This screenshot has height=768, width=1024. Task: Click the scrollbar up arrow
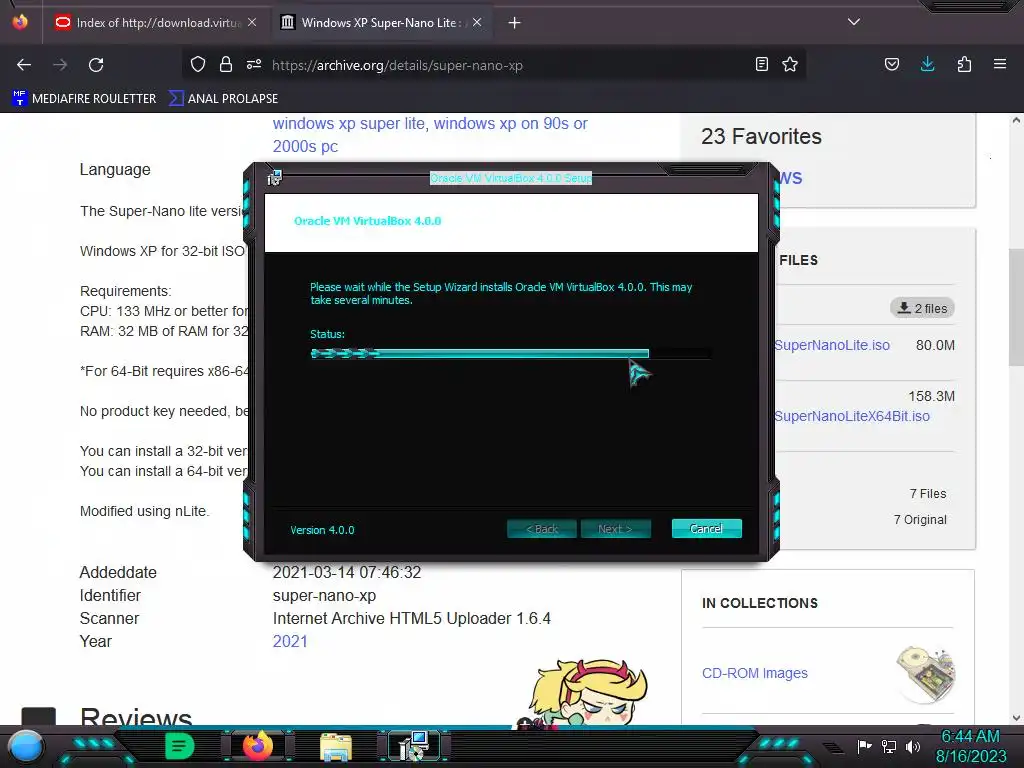pos(1016,120)
